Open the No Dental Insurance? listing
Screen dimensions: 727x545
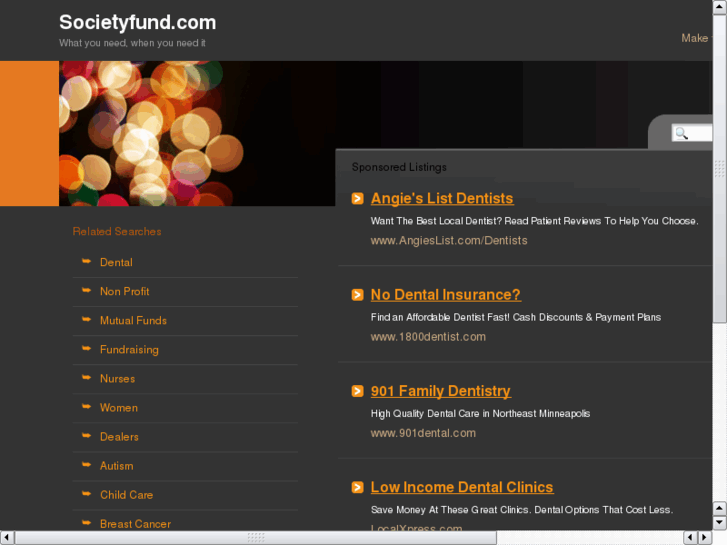click(446, 295)
